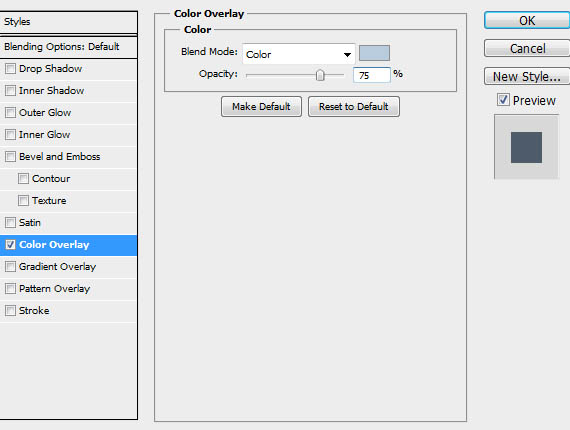Uncheck the Color Overlay checkbox
570x430 pixels.
coord(10,245)
